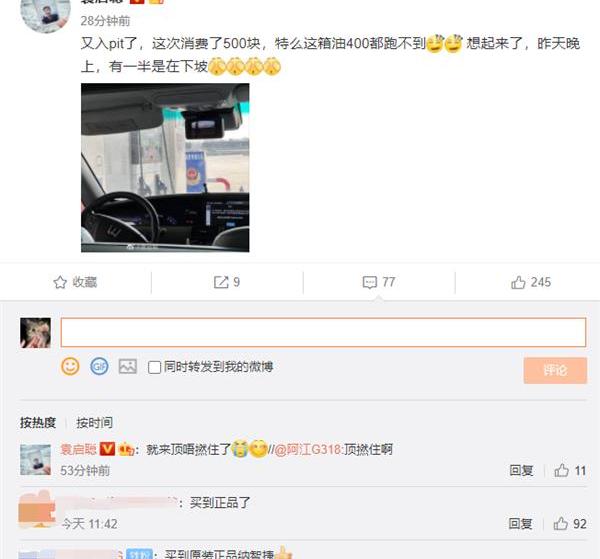Enable 同时转发到我的微博 checkbox
The width and height of the screenshot is (600, 559).
point(154,367)
